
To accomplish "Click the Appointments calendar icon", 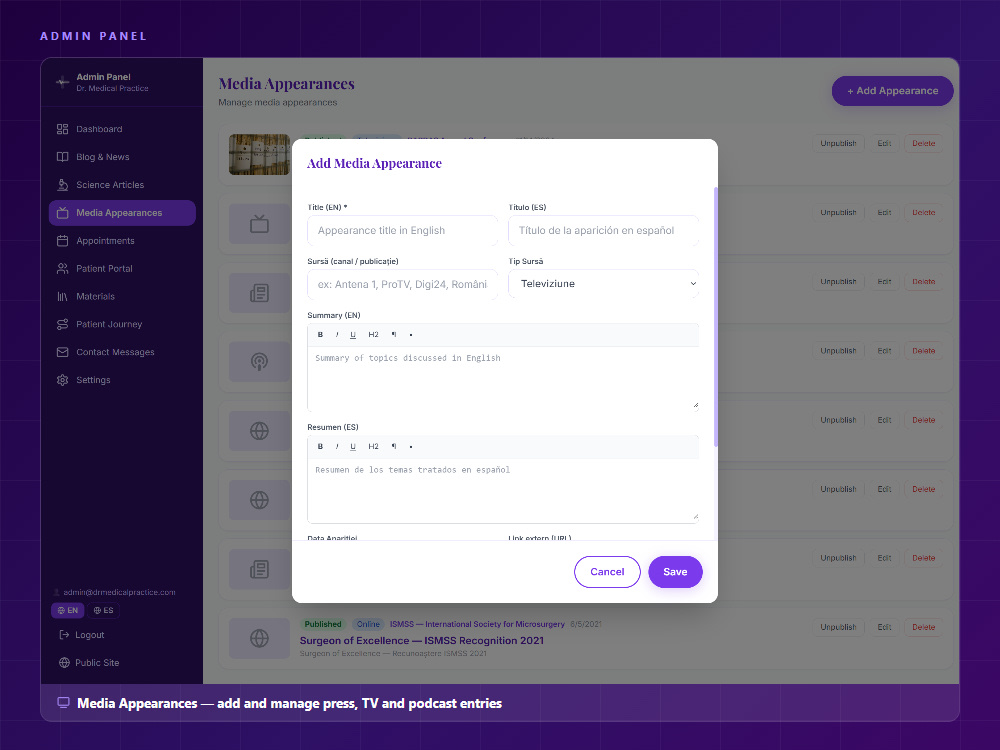I will coord(62,241).
